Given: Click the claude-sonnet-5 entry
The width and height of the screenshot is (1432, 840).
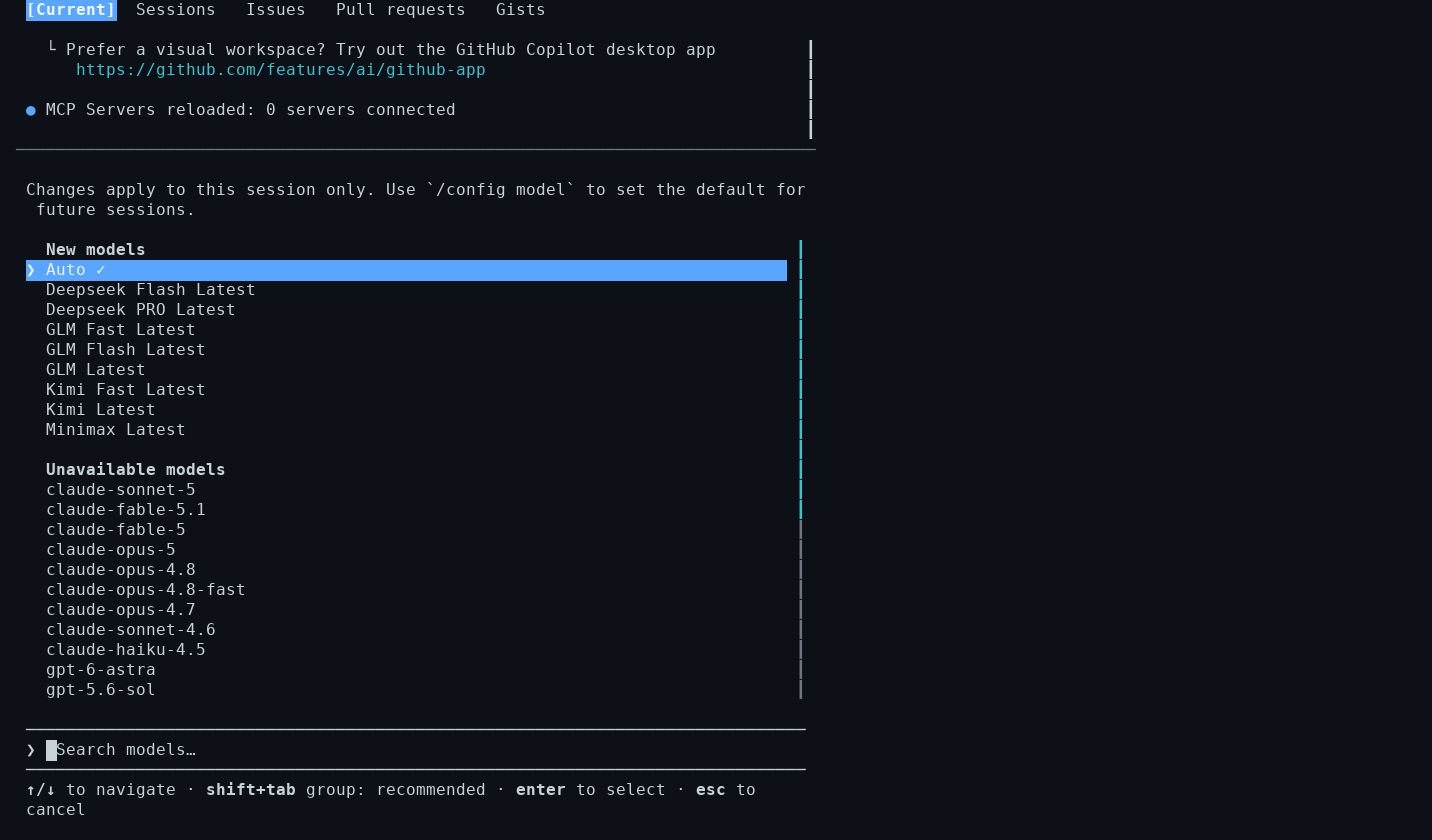Looking at the screenshot, I should pos(121,490).
